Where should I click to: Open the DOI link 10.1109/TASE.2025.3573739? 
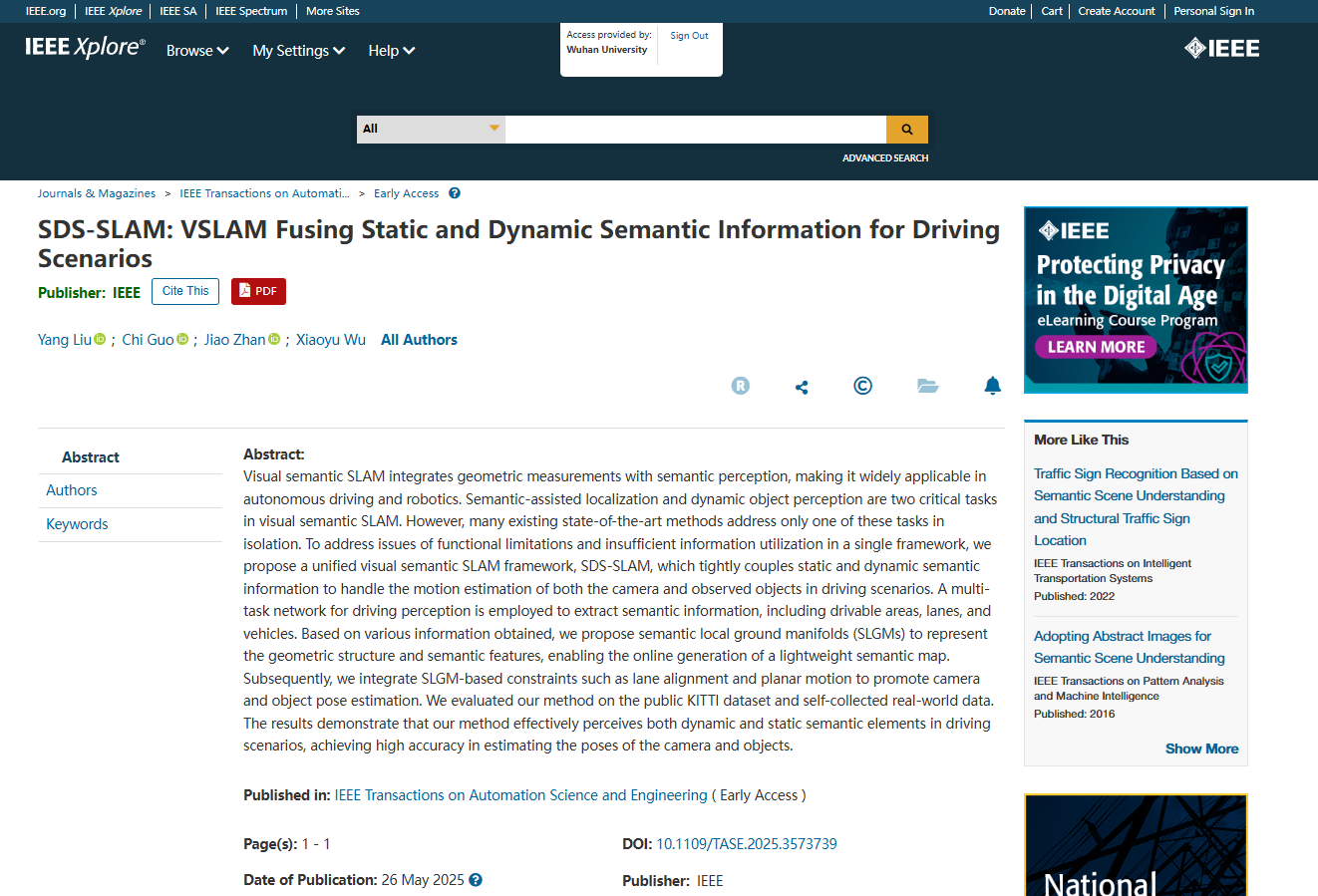[746, 844]
